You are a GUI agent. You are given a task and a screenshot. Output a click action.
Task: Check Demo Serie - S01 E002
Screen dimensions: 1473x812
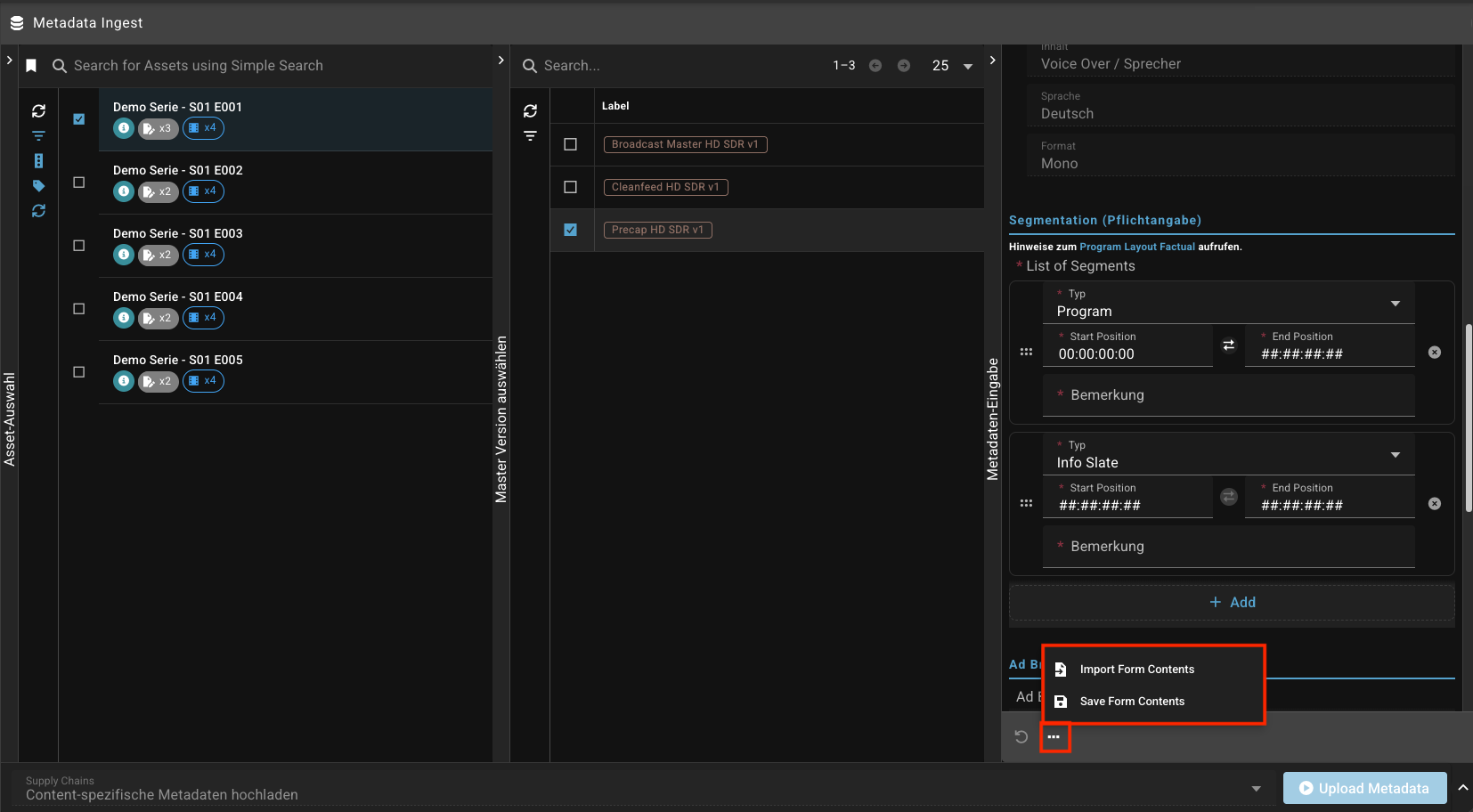click(79, 183)
